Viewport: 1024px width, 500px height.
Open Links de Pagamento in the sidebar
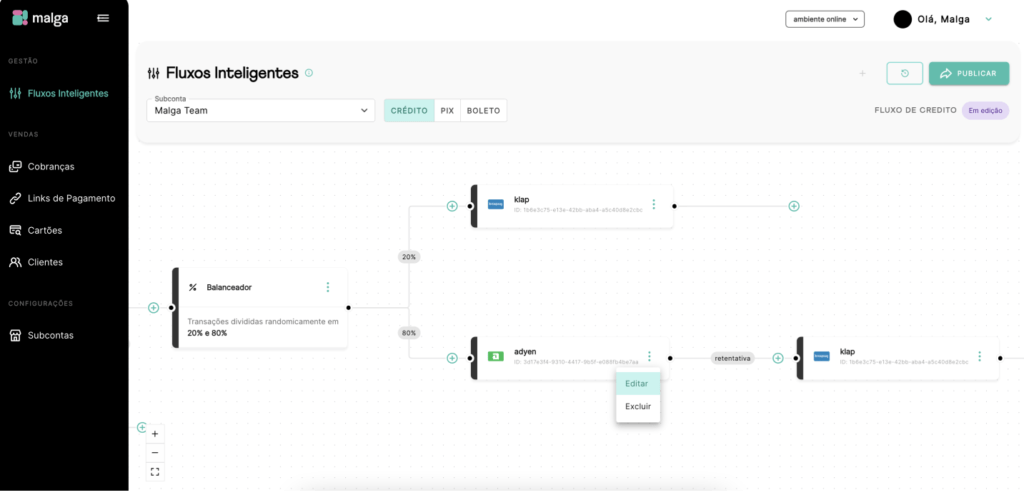(x=71, y=198)
